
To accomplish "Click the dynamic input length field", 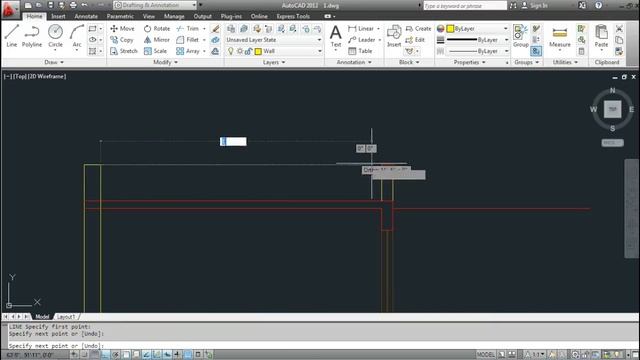I will point(233,142).
